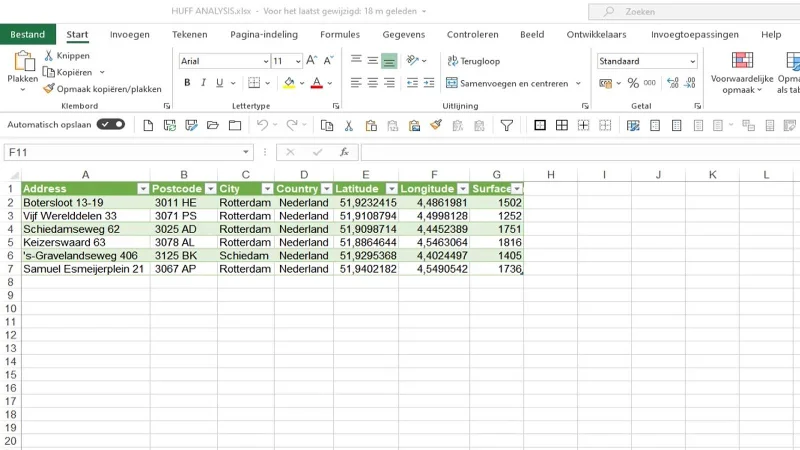
Task: Align text to middle of cell
Action: [x=373, y=61]
